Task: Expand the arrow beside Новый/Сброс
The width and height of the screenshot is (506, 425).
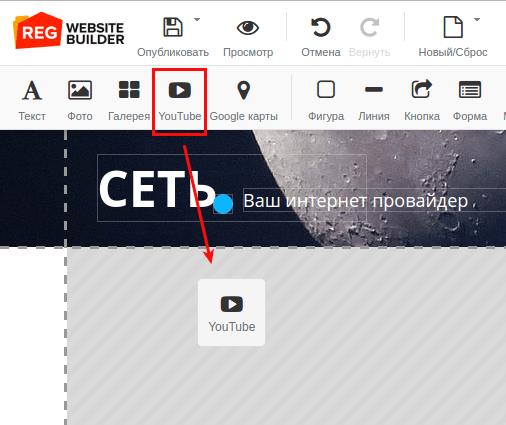Action: click(x=477, y=19)
